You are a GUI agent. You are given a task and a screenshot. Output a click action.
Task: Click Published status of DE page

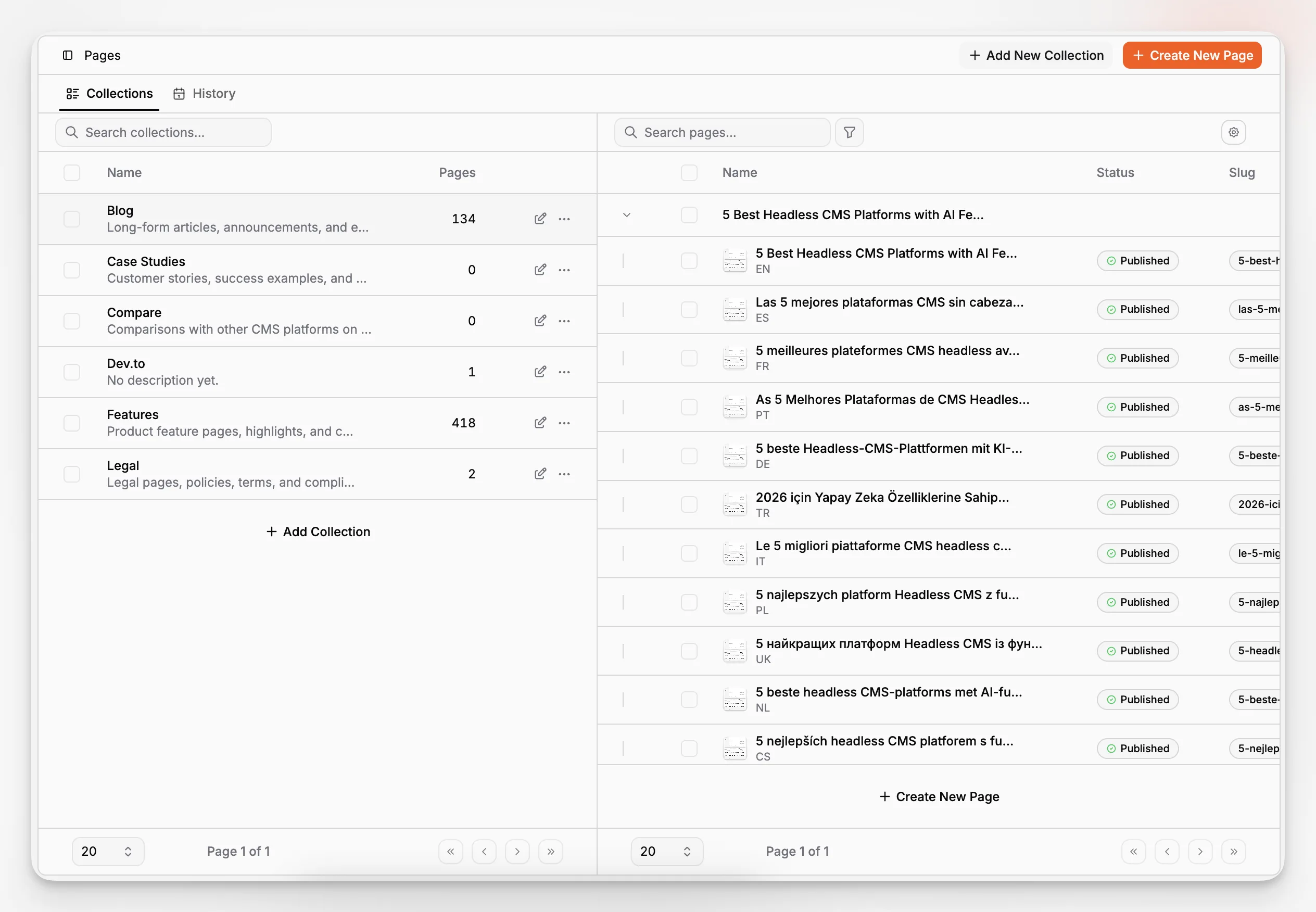pos(1138,456)
